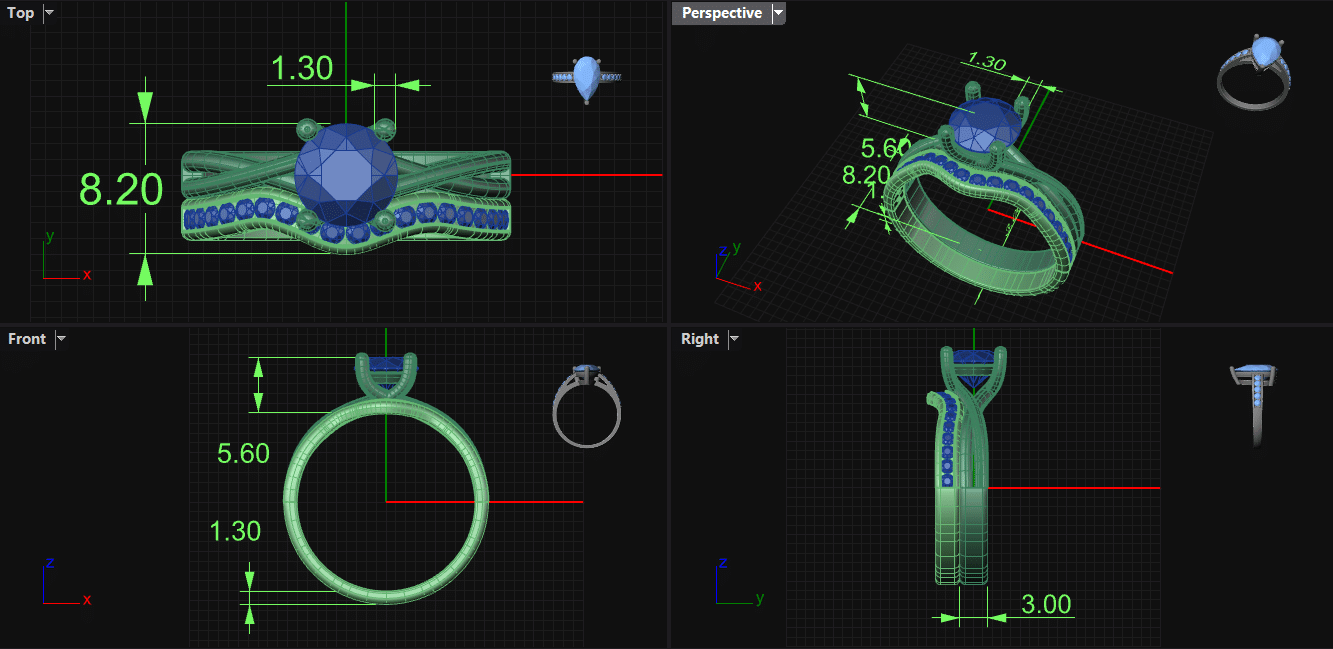Click the side-view ring preview in Right viewport
This screenshot has width=1333, height=649.
1257,402
